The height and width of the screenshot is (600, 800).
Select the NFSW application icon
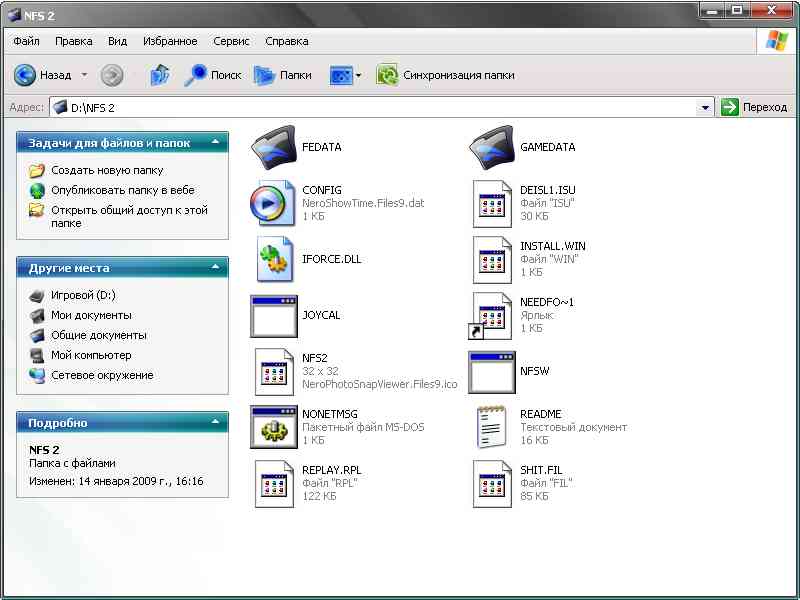pos(491,371)
